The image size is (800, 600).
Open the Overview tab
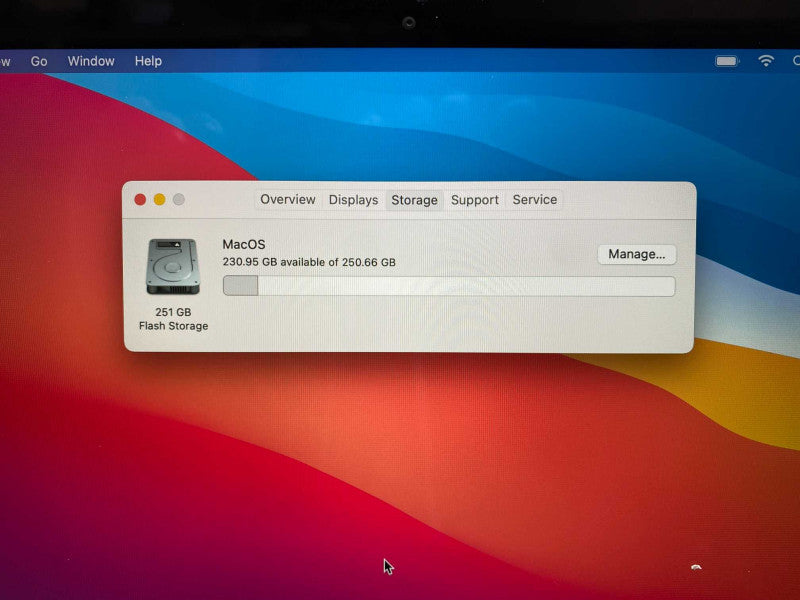point(288,199)
